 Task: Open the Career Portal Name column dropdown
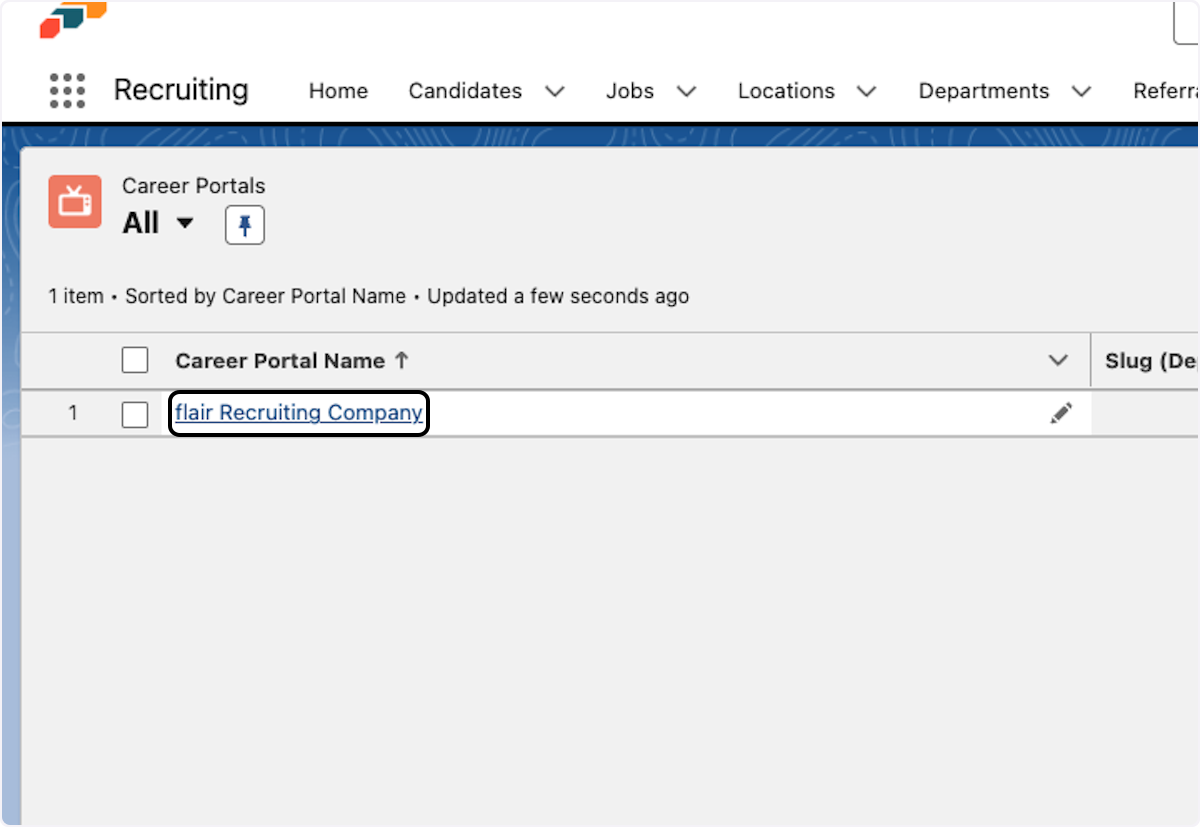click(x=1057, y=360)
